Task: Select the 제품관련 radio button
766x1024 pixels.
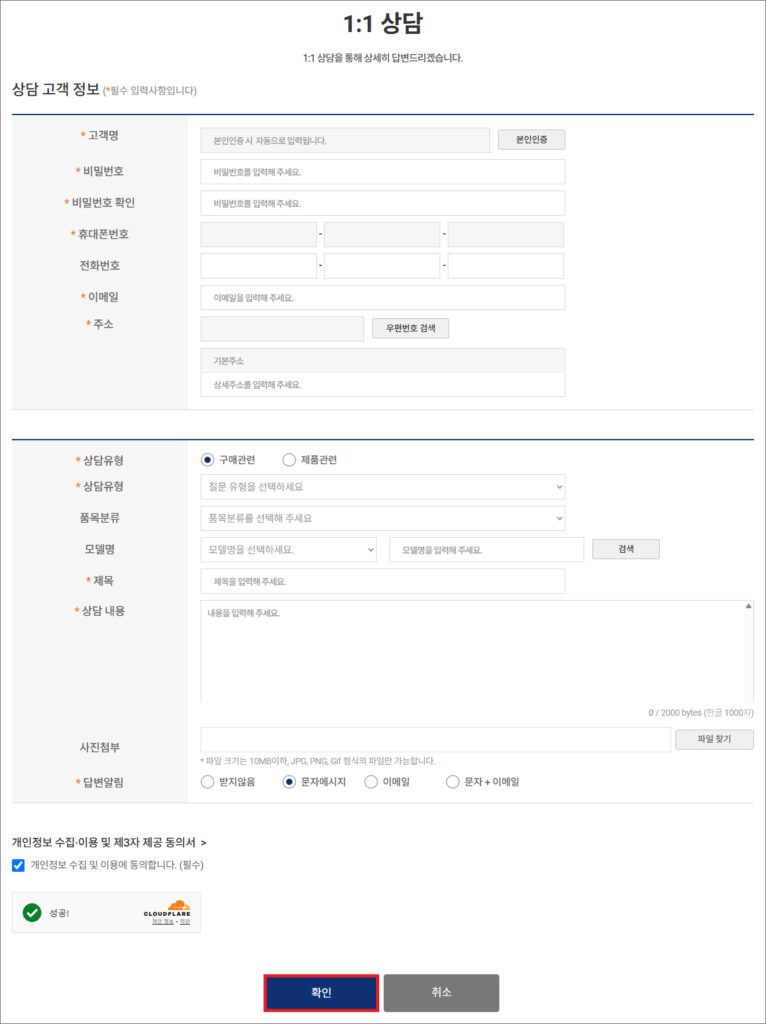Action: (x=289, y=460)
